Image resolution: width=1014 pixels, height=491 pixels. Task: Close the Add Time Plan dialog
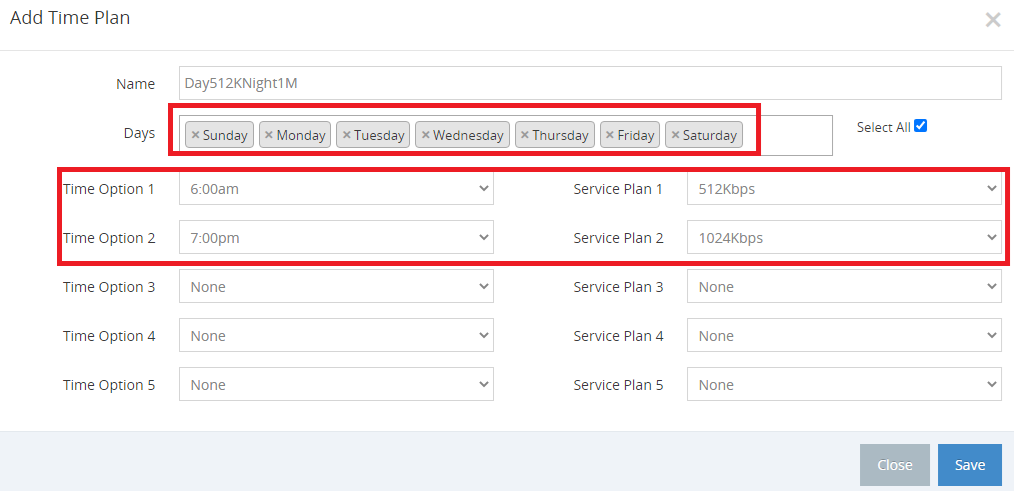(x=993, y=20)
